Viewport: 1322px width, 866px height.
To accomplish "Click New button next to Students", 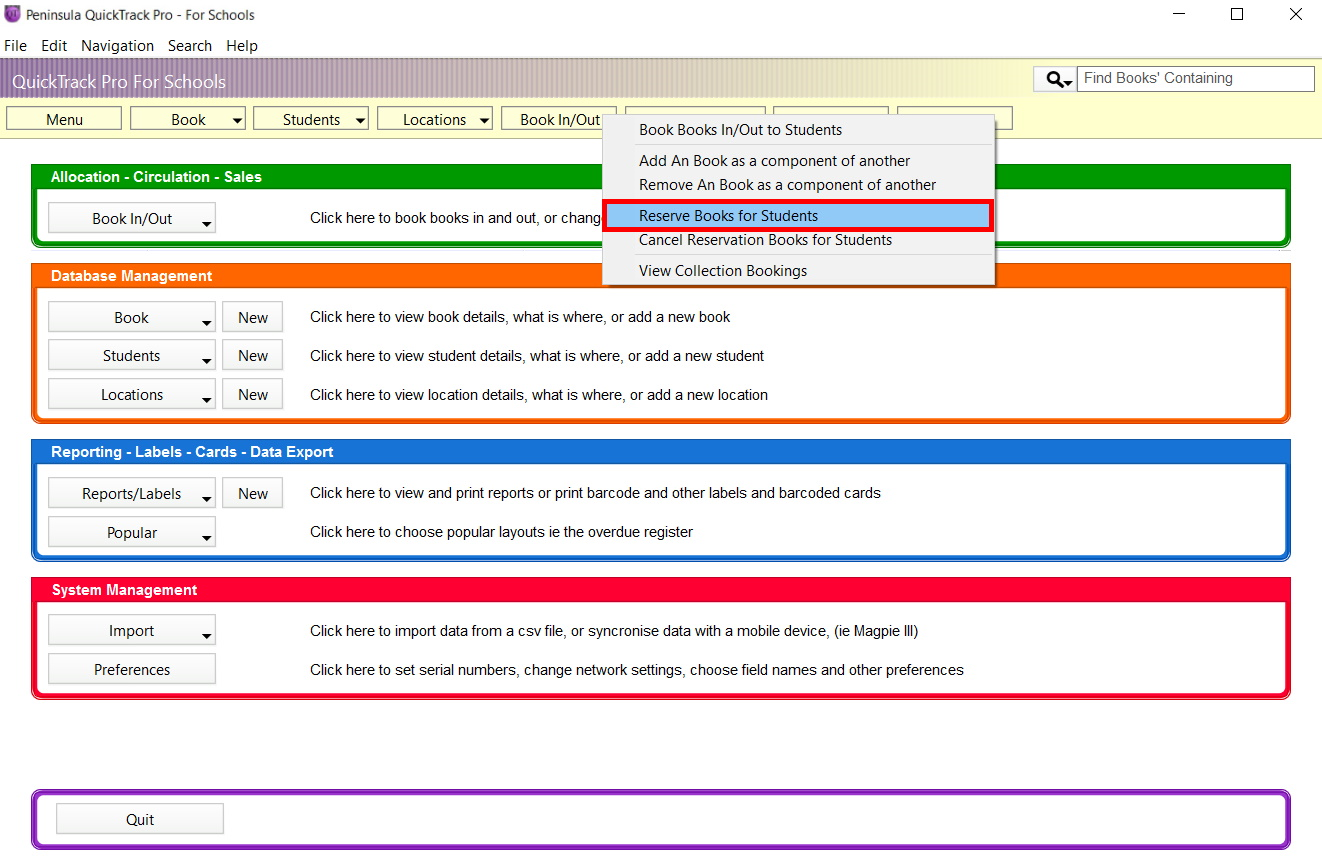I will click(x=253, y=356).
